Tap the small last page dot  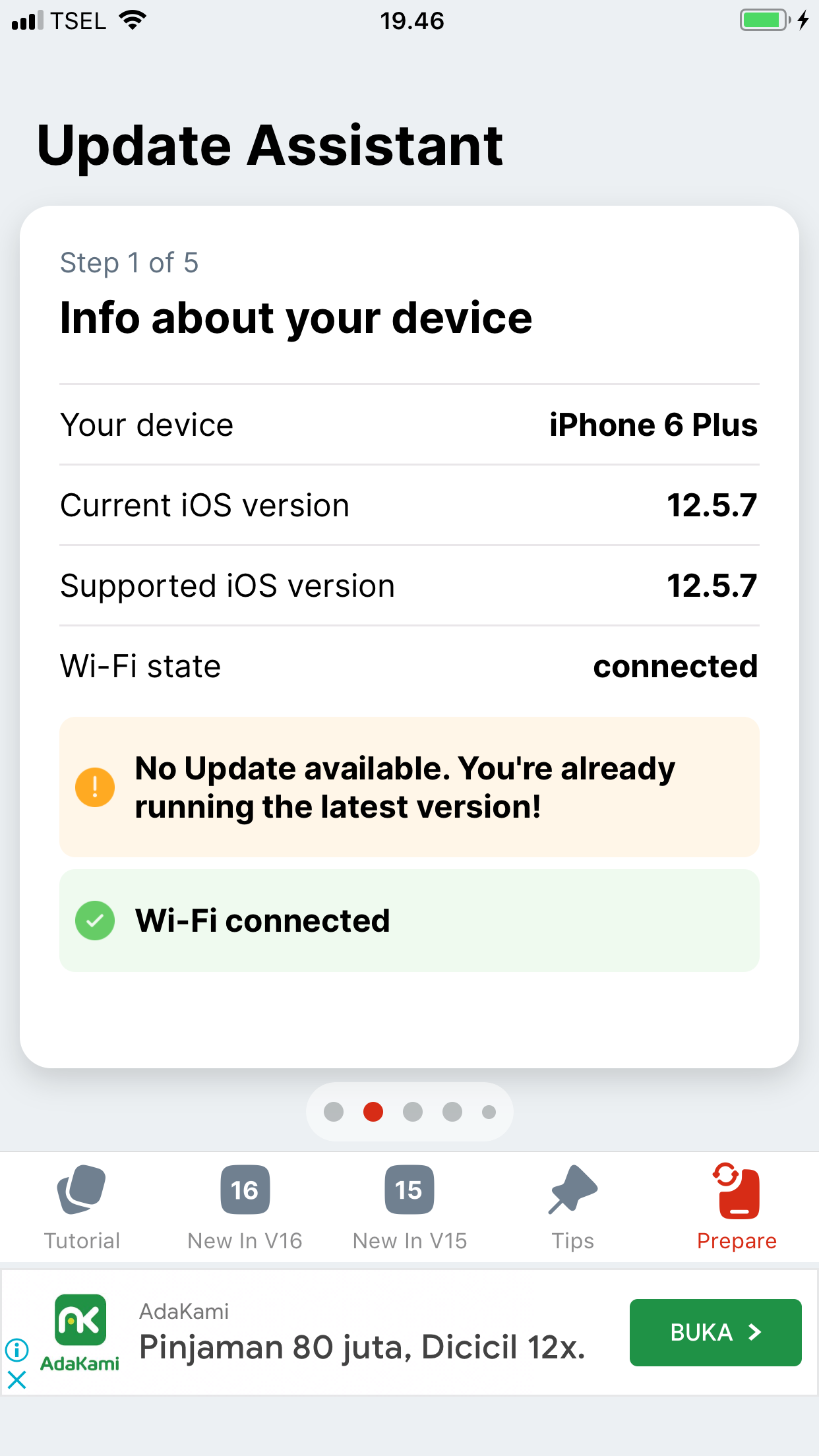tap(489, 1112)
